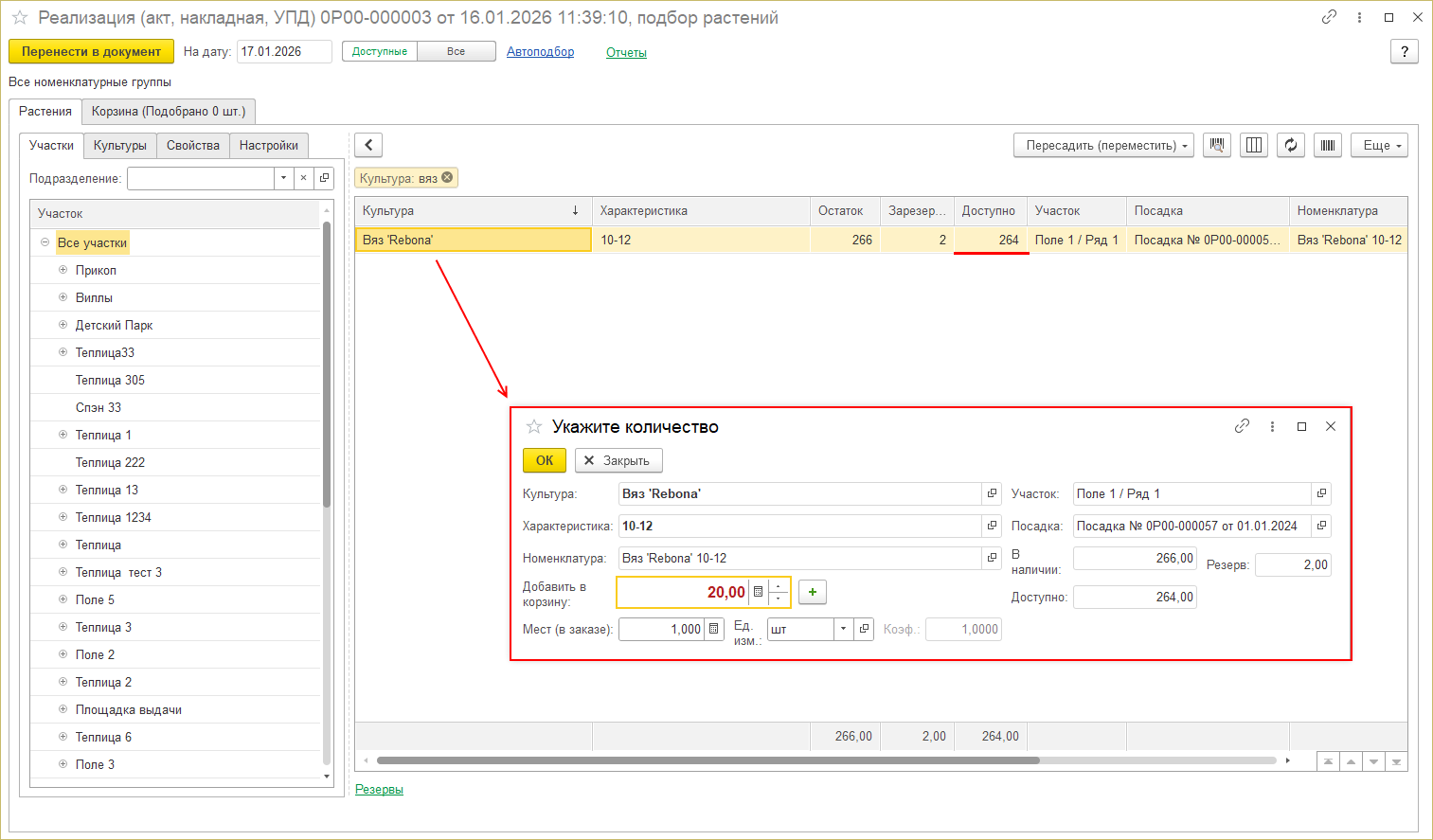The image size is (1433, 840).
Task: Switch to the 'Культуры' tab
Action: 120,145
